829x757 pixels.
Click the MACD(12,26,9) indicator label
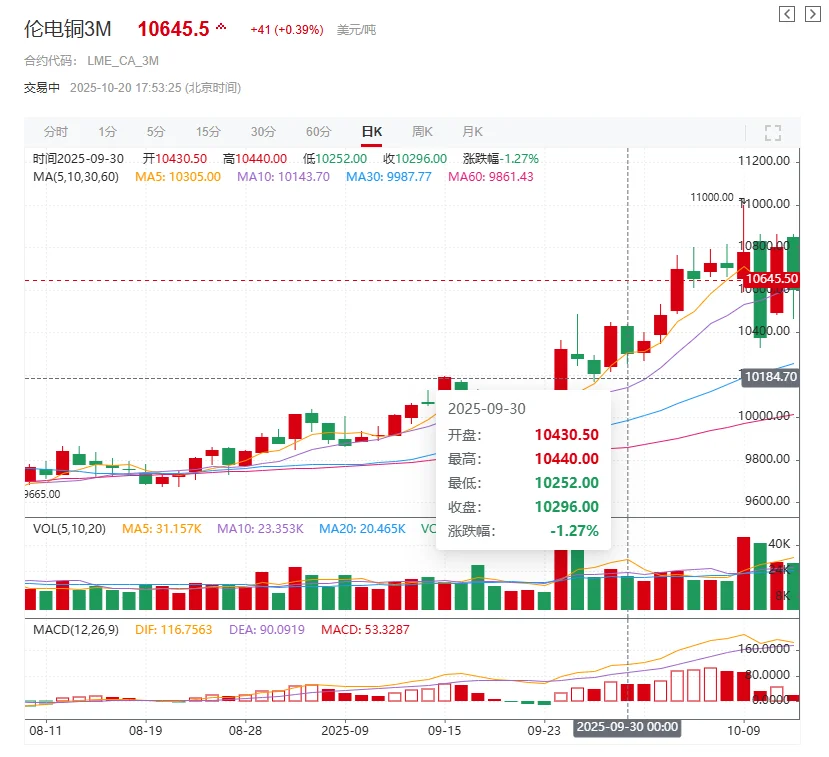pos(78,631)
